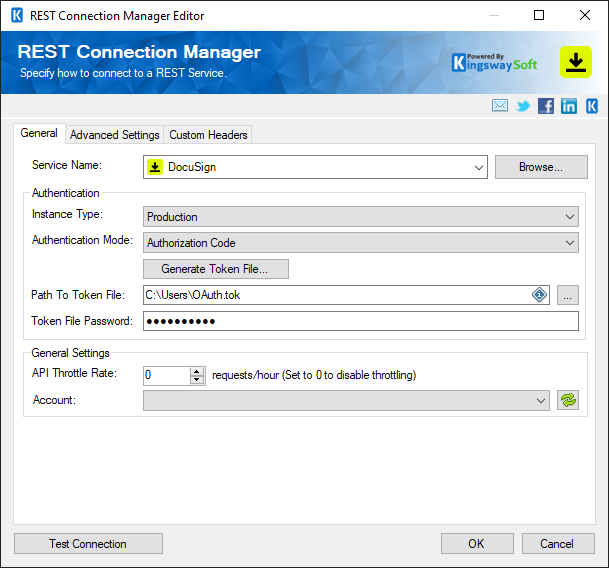
Task: Click the 'requests/hour (Set to 0 to disable throttling)' text
Action: click(314, 375)
